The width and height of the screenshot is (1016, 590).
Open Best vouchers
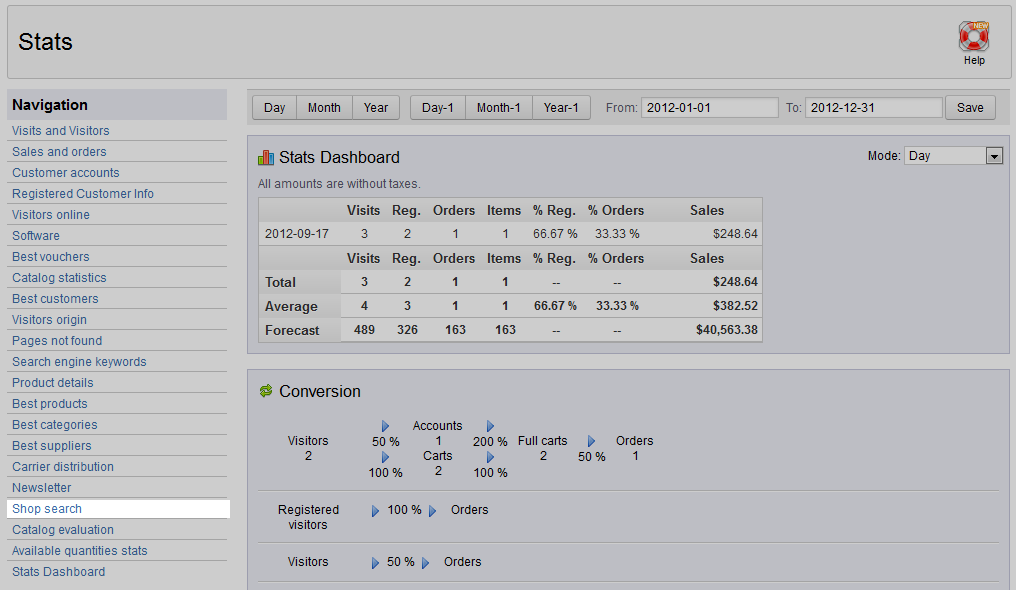pyautogui.click(x=51, y=257)
